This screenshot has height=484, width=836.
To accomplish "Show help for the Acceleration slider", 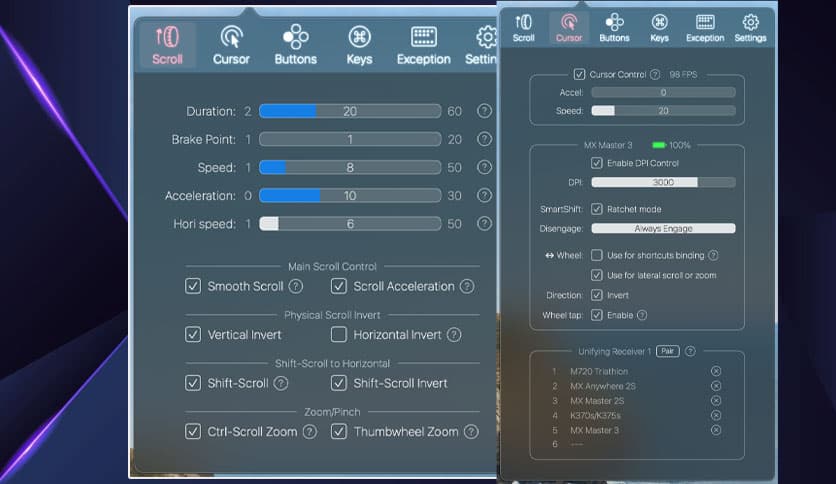I will pyautogui.click(x=484, y=195).
